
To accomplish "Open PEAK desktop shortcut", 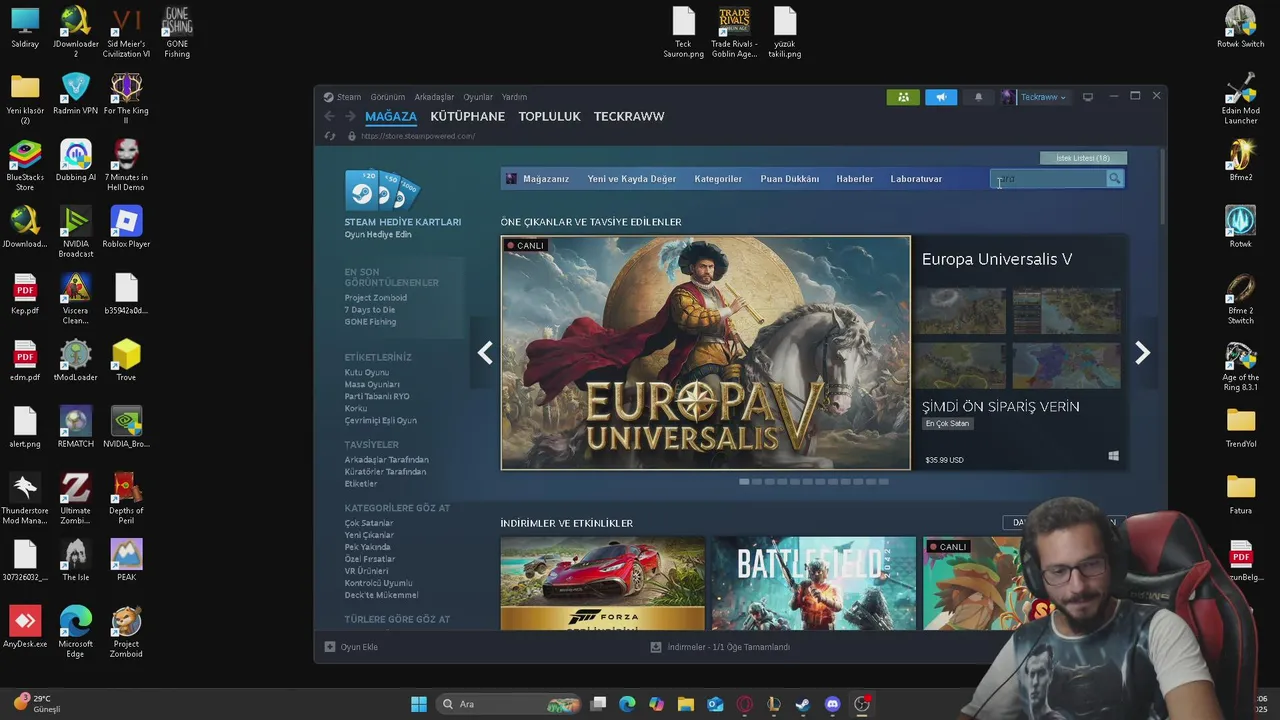I will [x=126, y=560].
